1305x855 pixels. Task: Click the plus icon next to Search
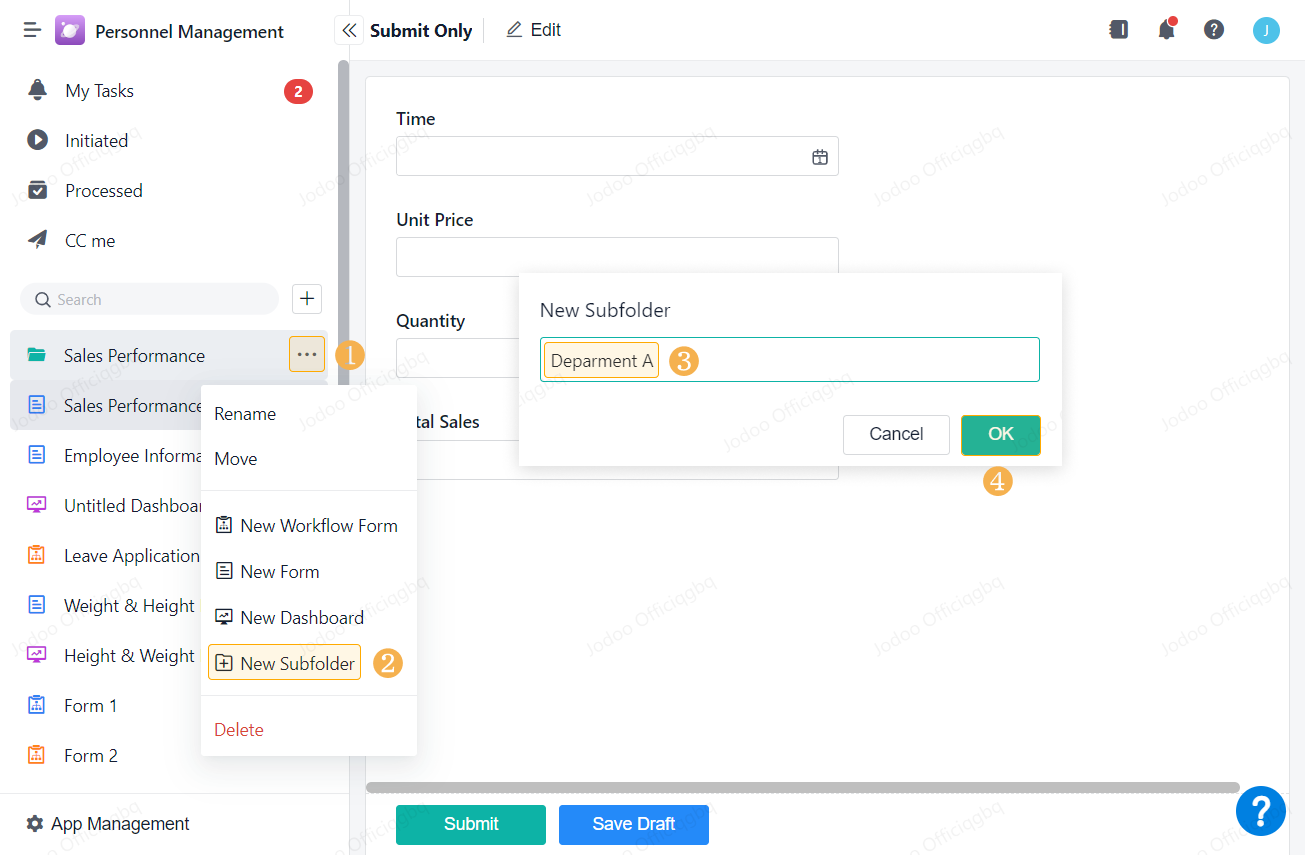(x=306, y=298)
